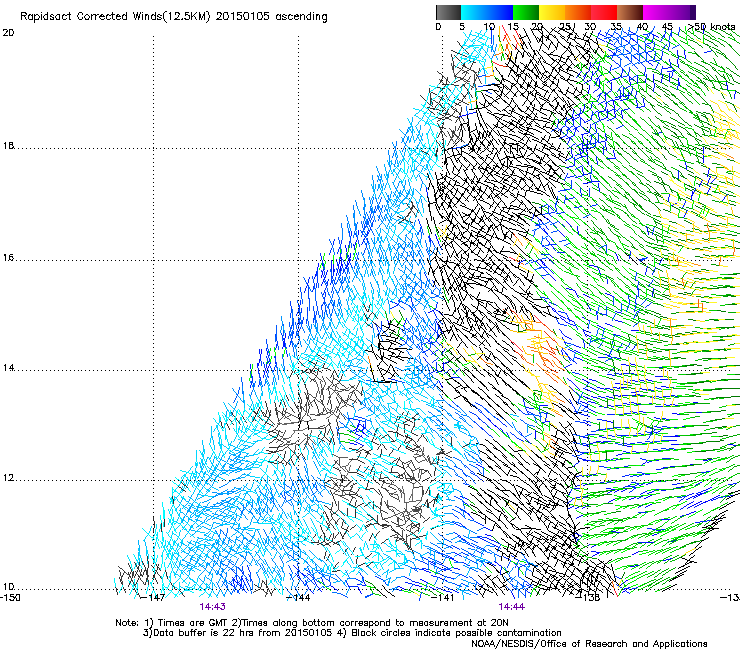Image resolution: width=740 pixels, height=650 pixels.
Task: Click the longitude label '-147'
Action: tap(153, 598)
